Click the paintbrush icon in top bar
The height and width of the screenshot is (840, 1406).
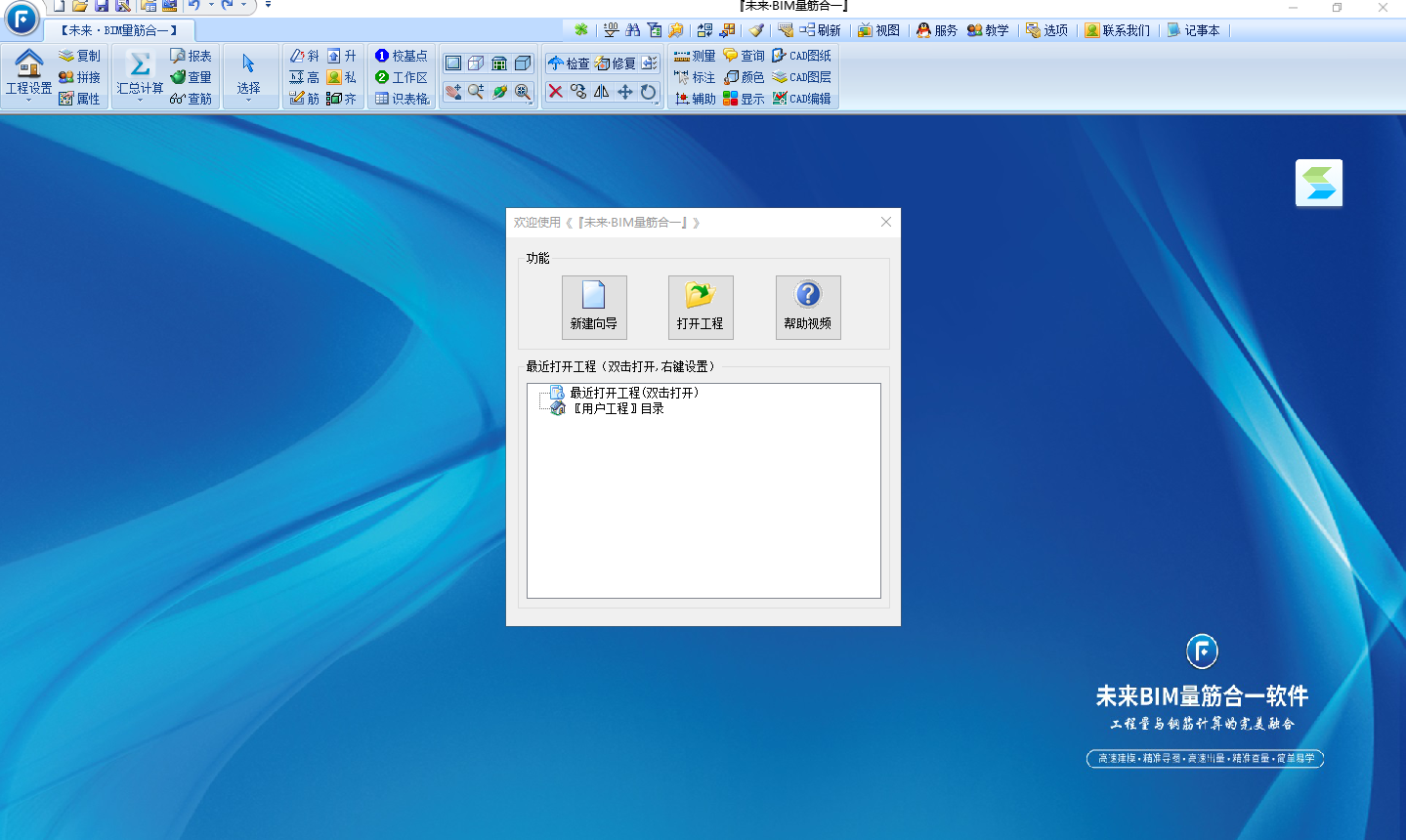[756, 30]
